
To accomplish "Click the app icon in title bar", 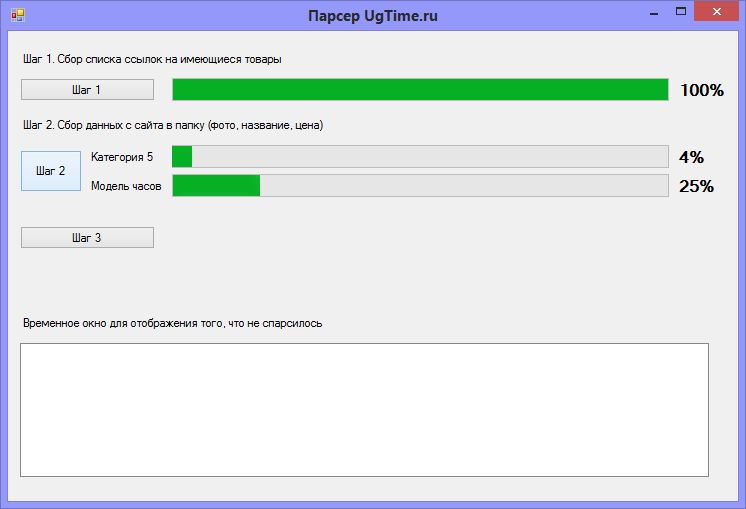I will 18,15.
